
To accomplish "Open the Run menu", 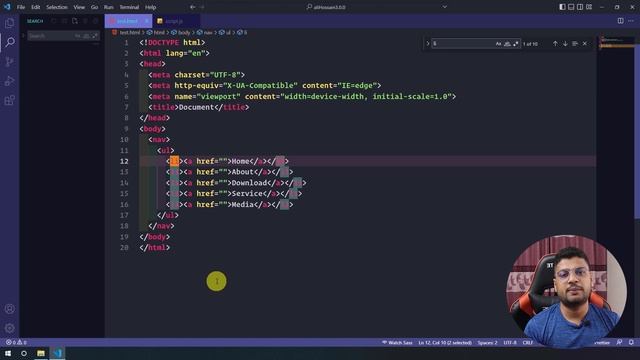I will (109, 7).
